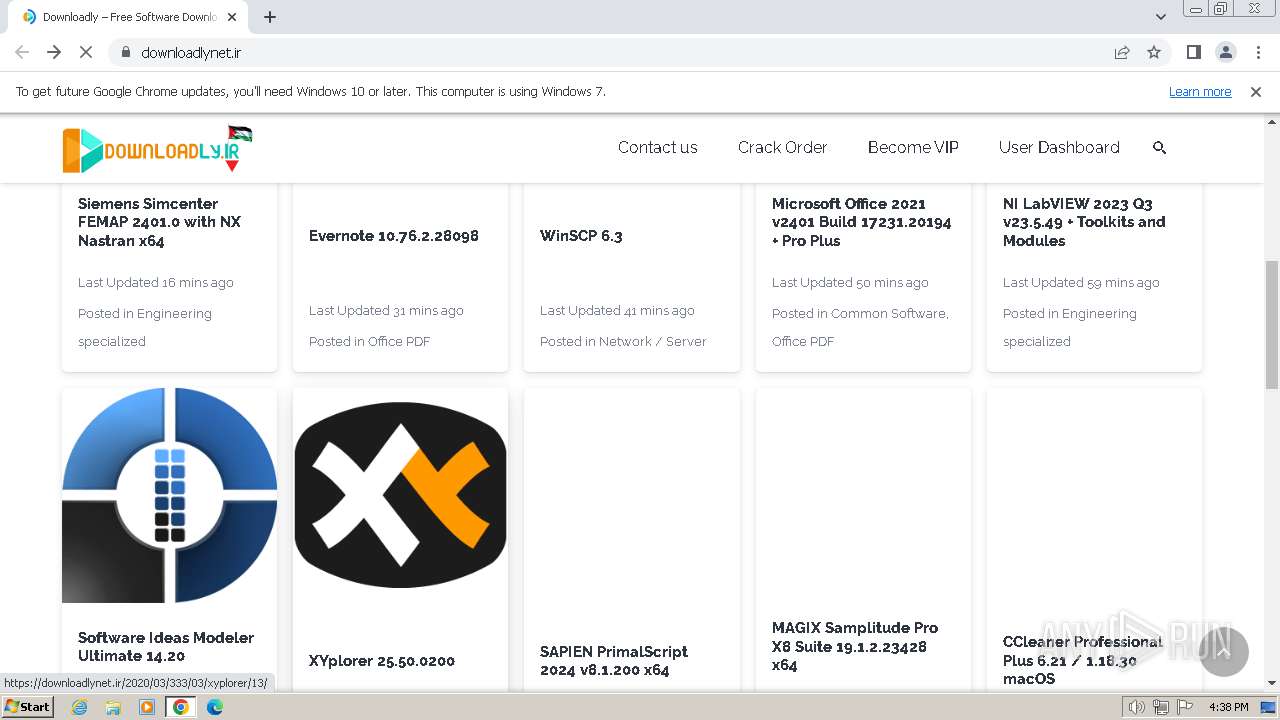Click the Downloadly.ir site logo
Screen dimensions: 1280x720
pos(157,148)
